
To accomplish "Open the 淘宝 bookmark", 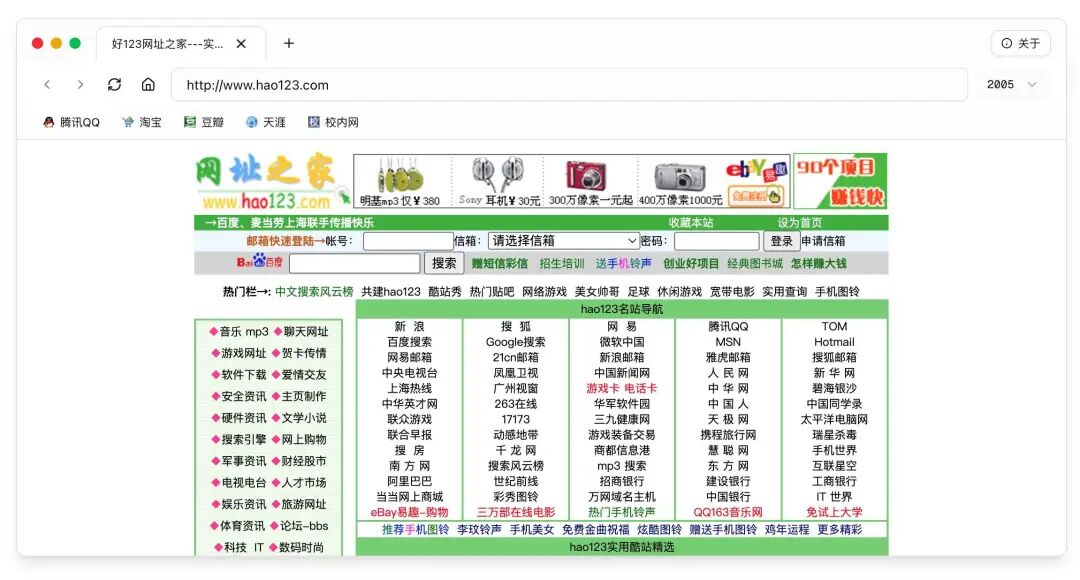I will (142, 122).
